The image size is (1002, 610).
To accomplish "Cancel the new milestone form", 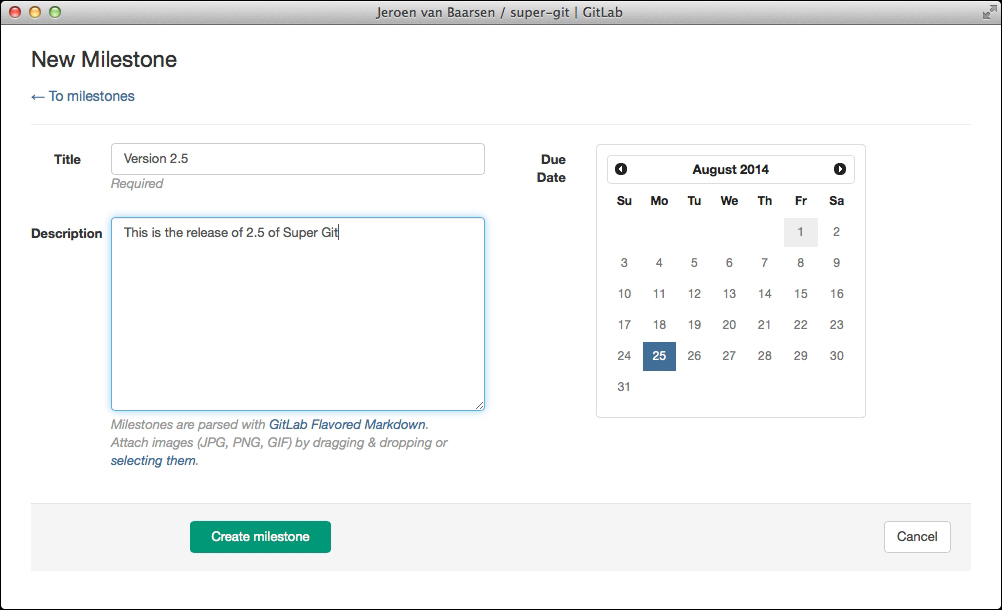I will [917, 537].
